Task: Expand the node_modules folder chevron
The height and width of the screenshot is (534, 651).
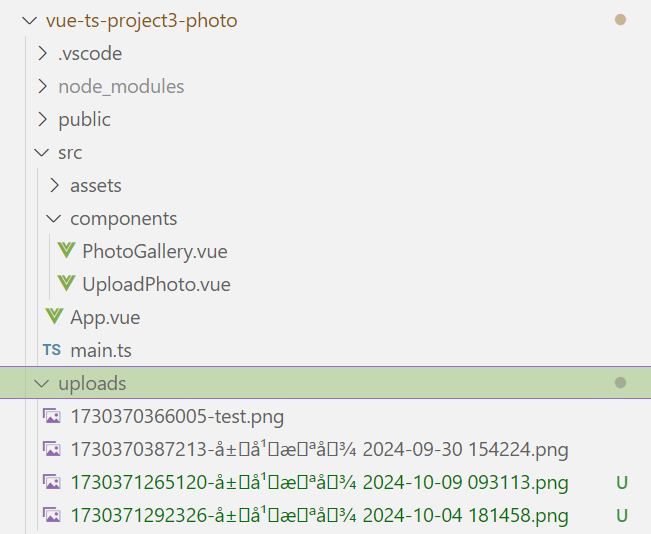Action: [42, 86]
